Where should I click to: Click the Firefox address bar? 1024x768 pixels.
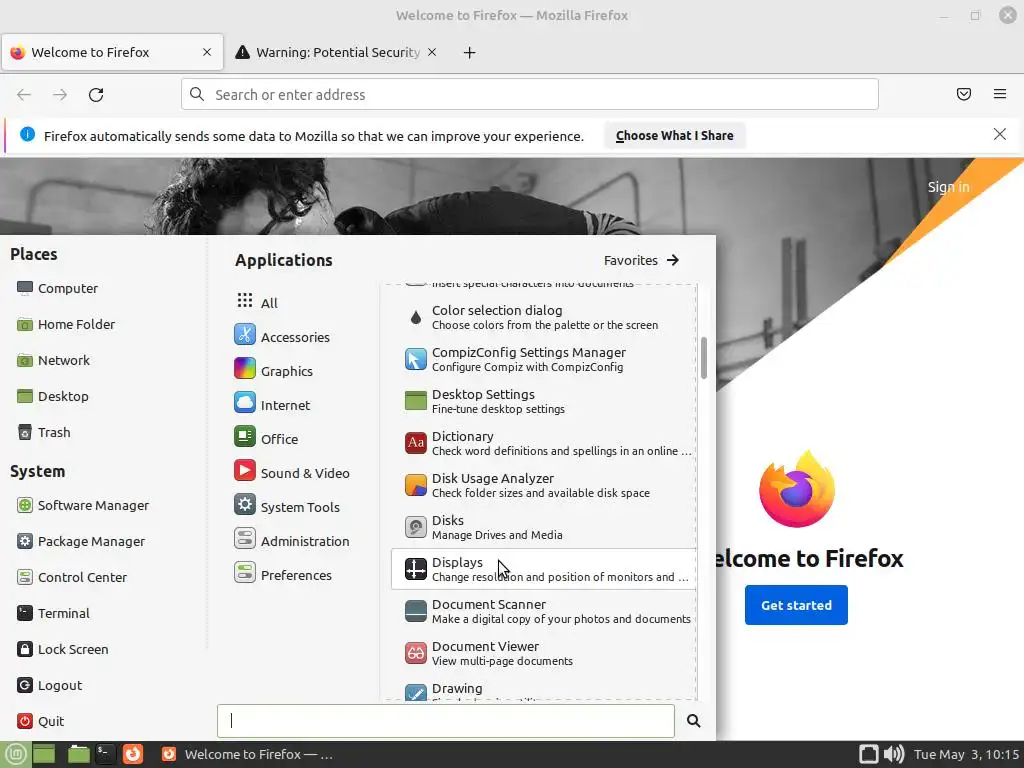pos(530,95)
